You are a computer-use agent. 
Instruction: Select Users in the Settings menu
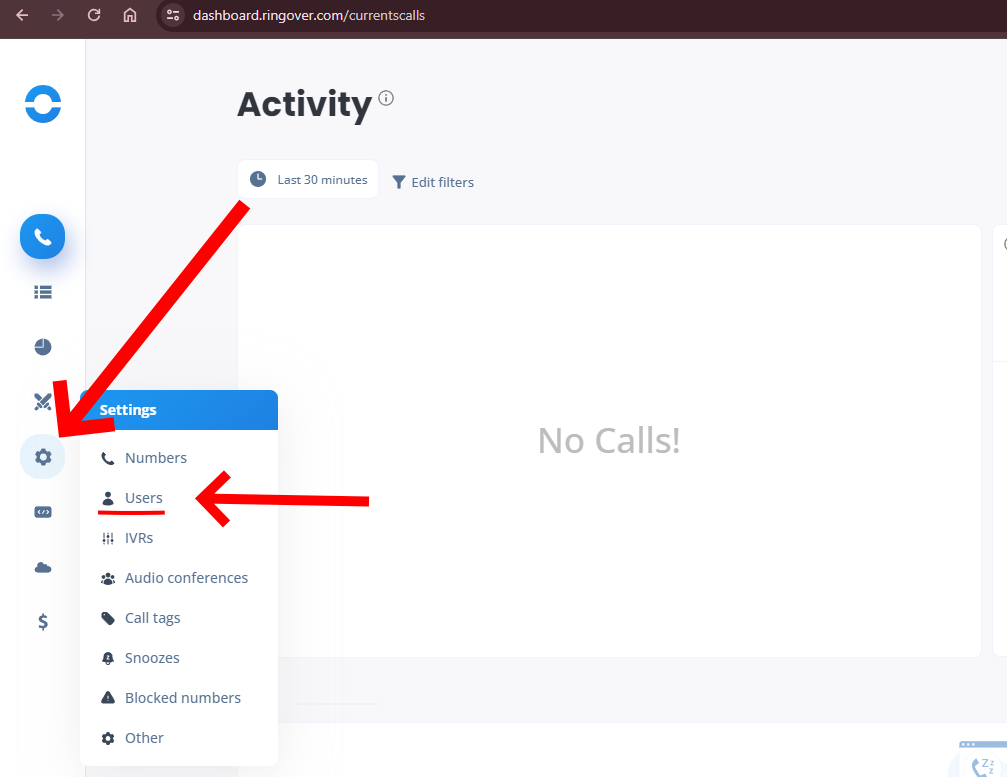[143, 498]
